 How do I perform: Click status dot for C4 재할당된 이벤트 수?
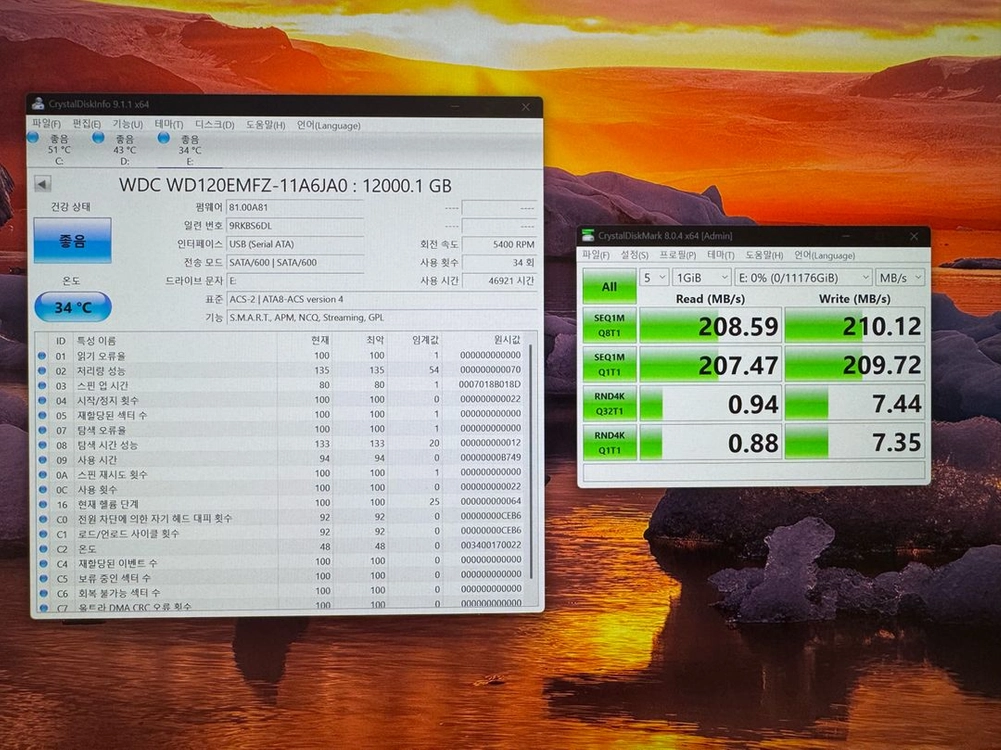tap(43, 563)
